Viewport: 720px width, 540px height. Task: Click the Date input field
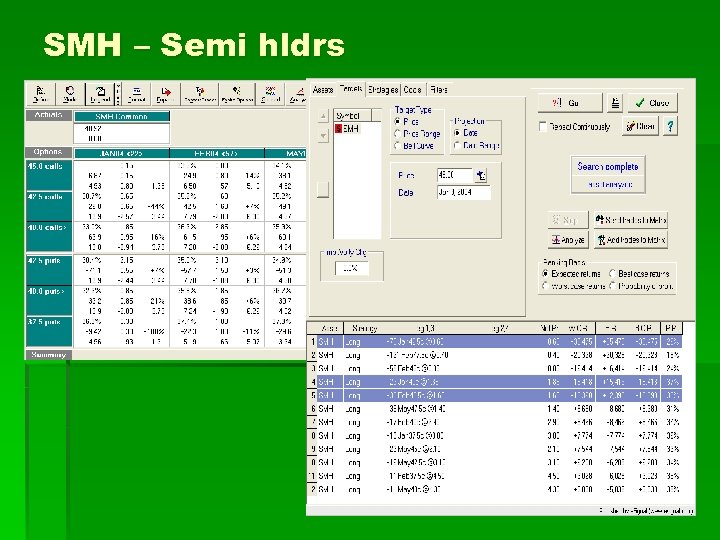click(x=464, y=192)
